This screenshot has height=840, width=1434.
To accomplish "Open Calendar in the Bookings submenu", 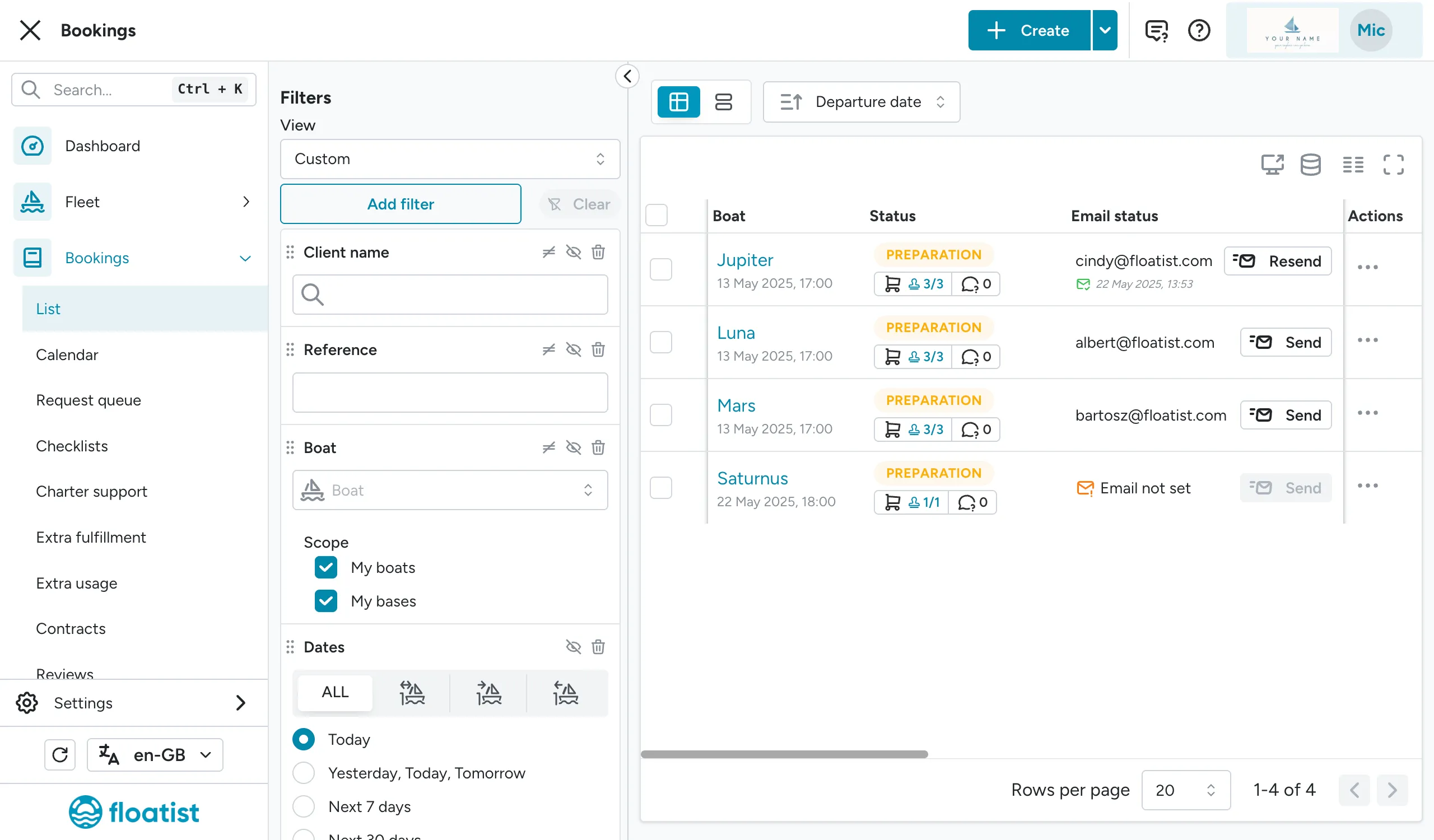I will (x=67, y=355).
